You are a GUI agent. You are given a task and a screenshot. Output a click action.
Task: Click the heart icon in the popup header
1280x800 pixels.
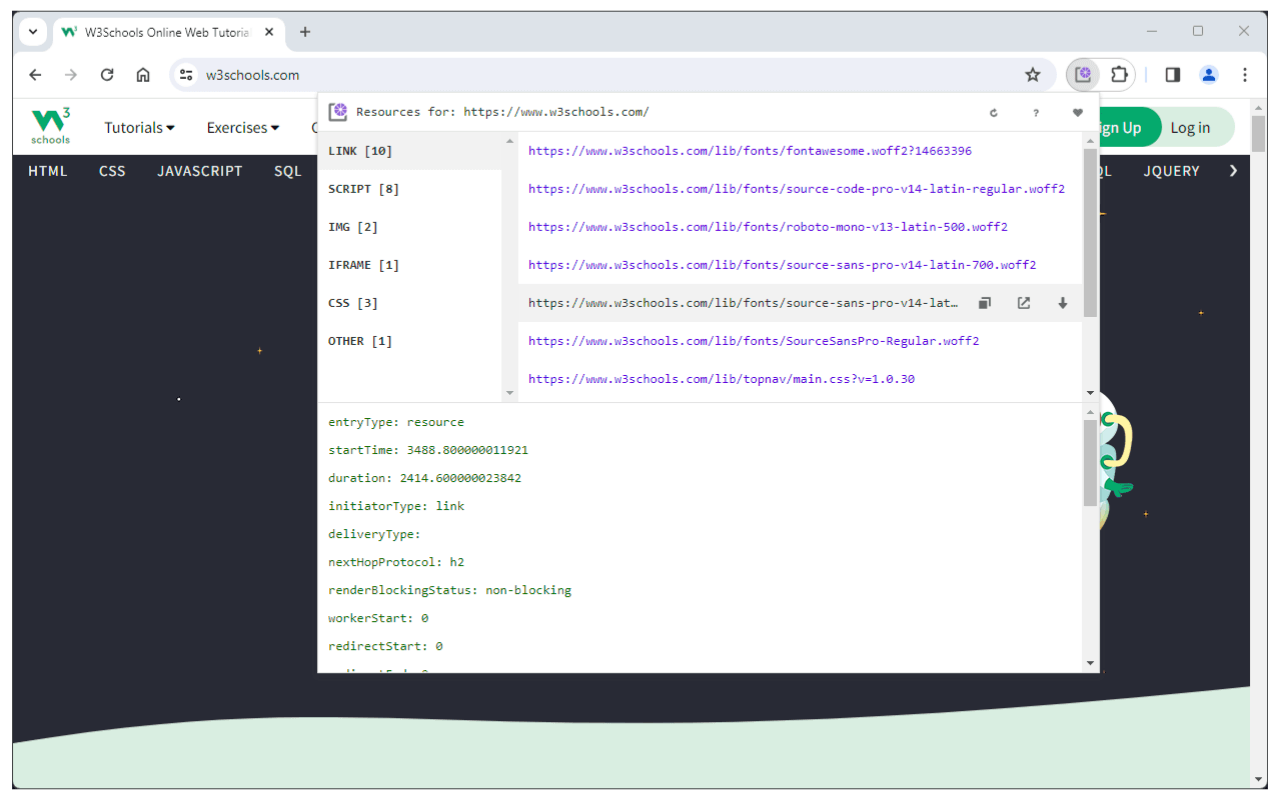coord(1077,112)
